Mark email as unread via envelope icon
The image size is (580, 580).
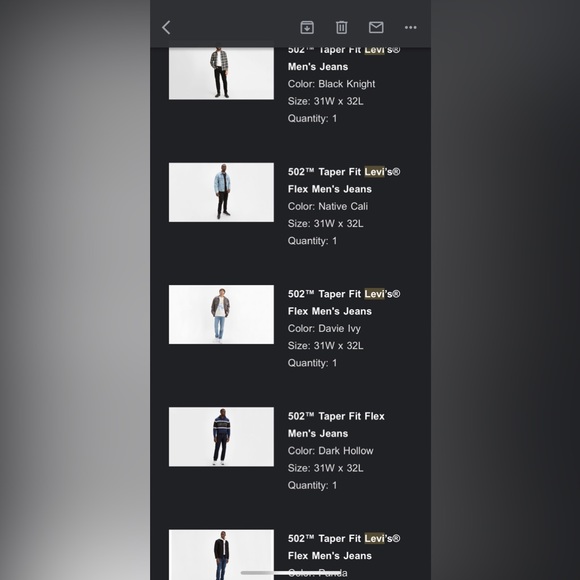click(x=376, y=27)
